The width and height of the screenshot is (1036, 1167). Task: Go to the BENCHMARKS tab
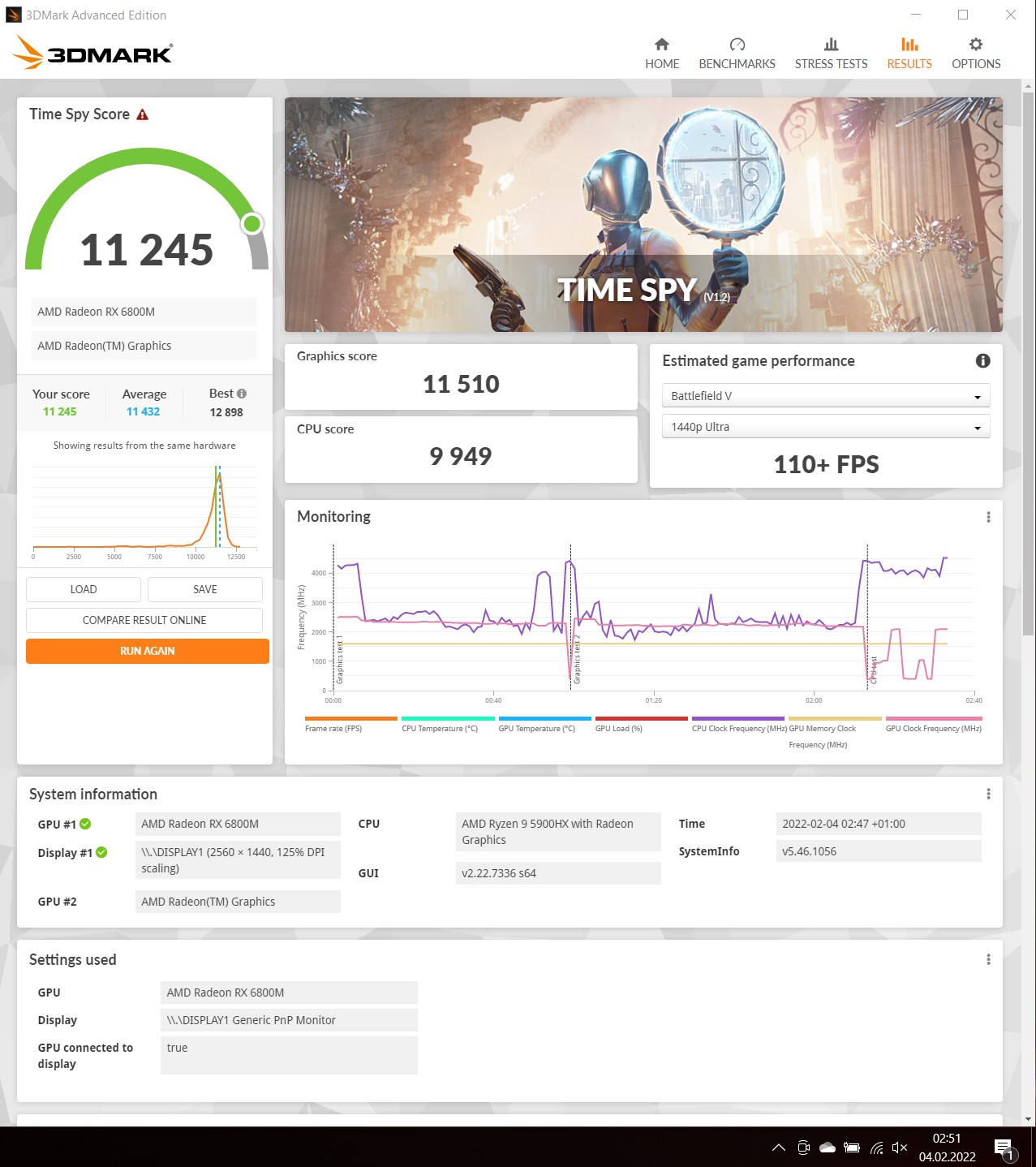(737, 54)
